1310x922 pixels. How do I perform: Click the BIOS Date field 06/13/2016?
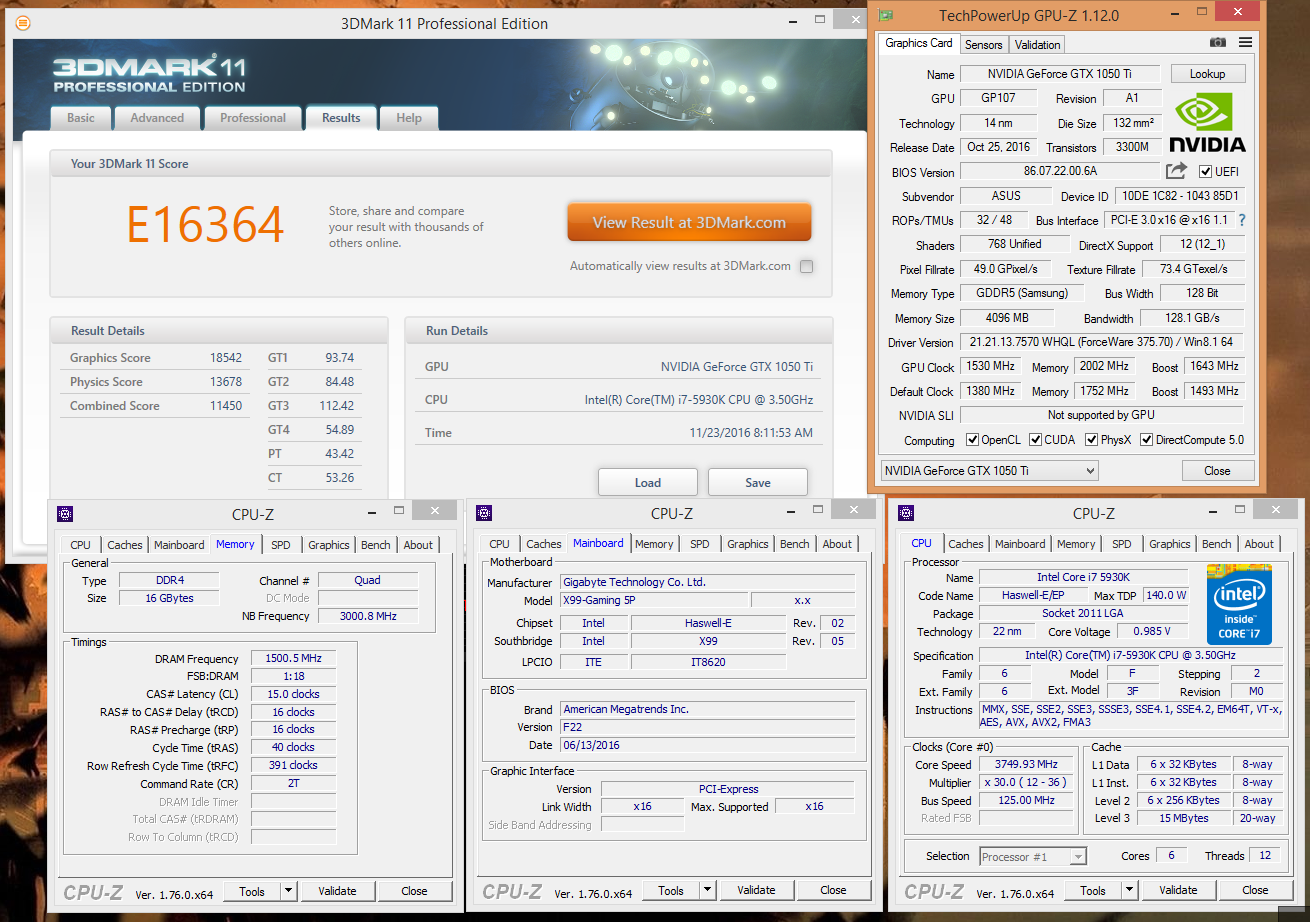707,745
